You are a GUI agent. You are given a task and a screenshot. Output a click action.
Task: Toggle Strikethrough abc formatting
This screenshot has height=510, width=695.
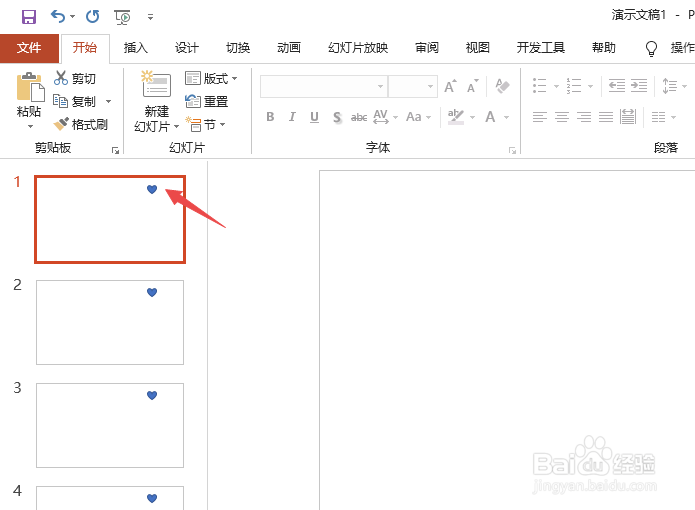[x=359, y=117]
